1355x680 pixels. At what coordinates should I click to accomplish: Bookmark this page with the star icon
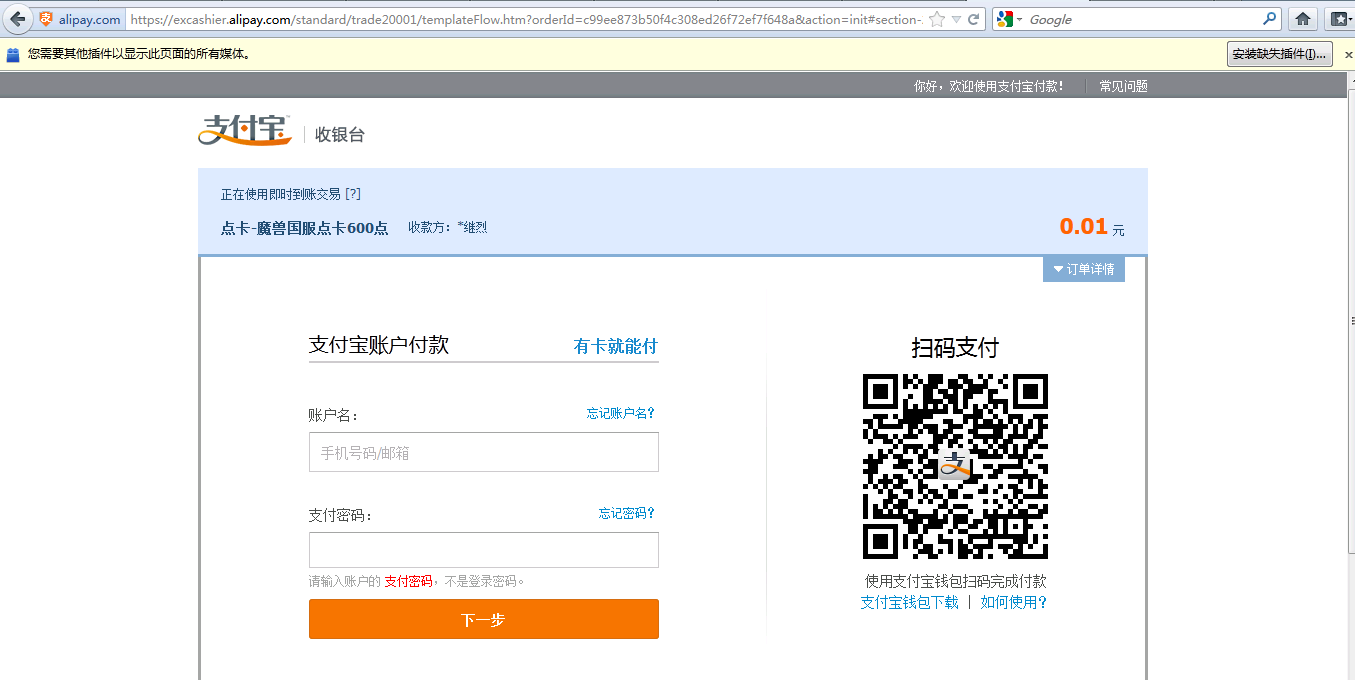936,19
